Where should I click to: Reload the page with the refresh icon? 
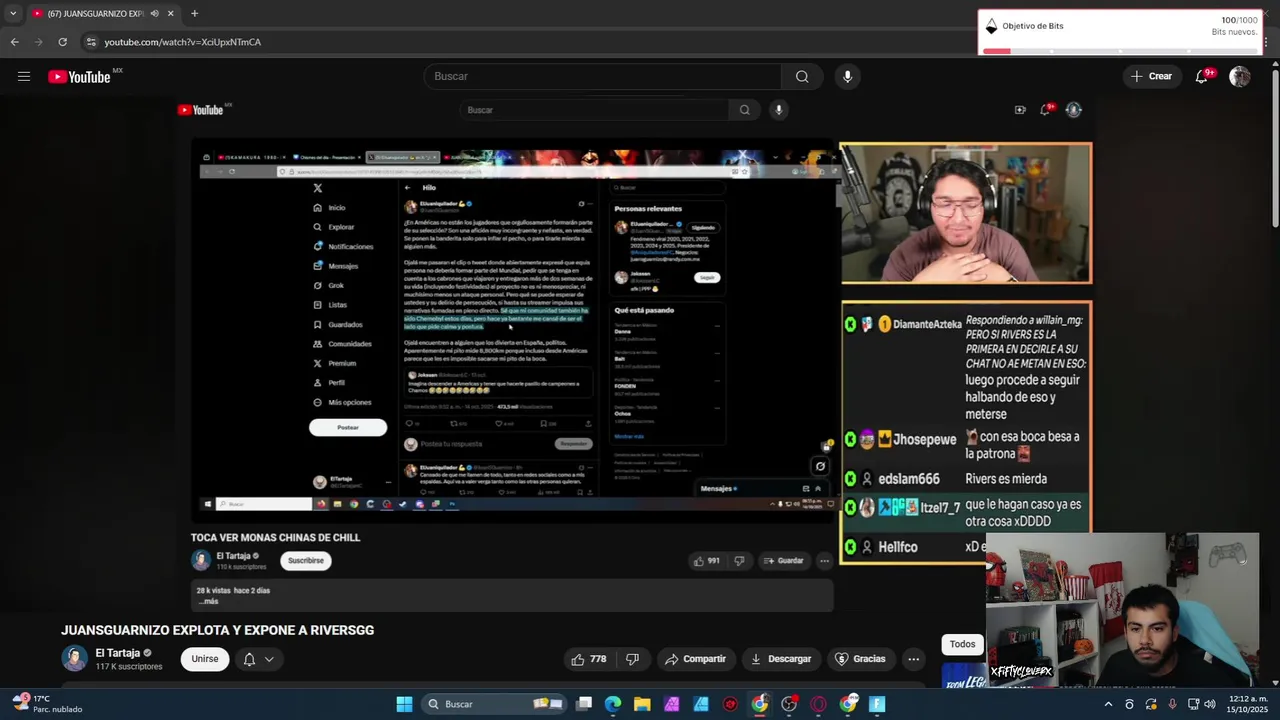tap(62, 42)
